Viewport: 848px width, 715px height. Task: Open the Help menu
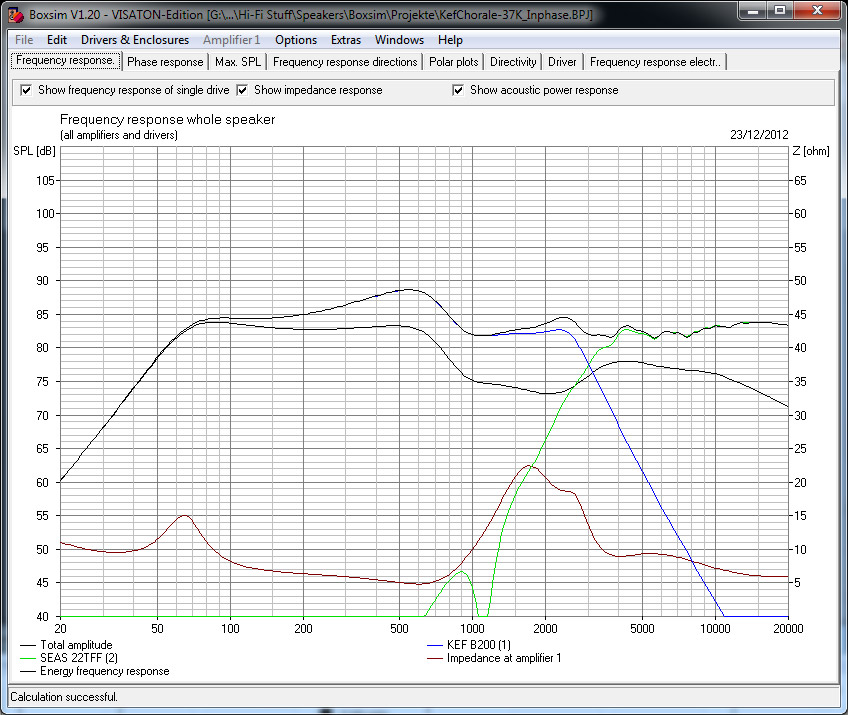450,40
